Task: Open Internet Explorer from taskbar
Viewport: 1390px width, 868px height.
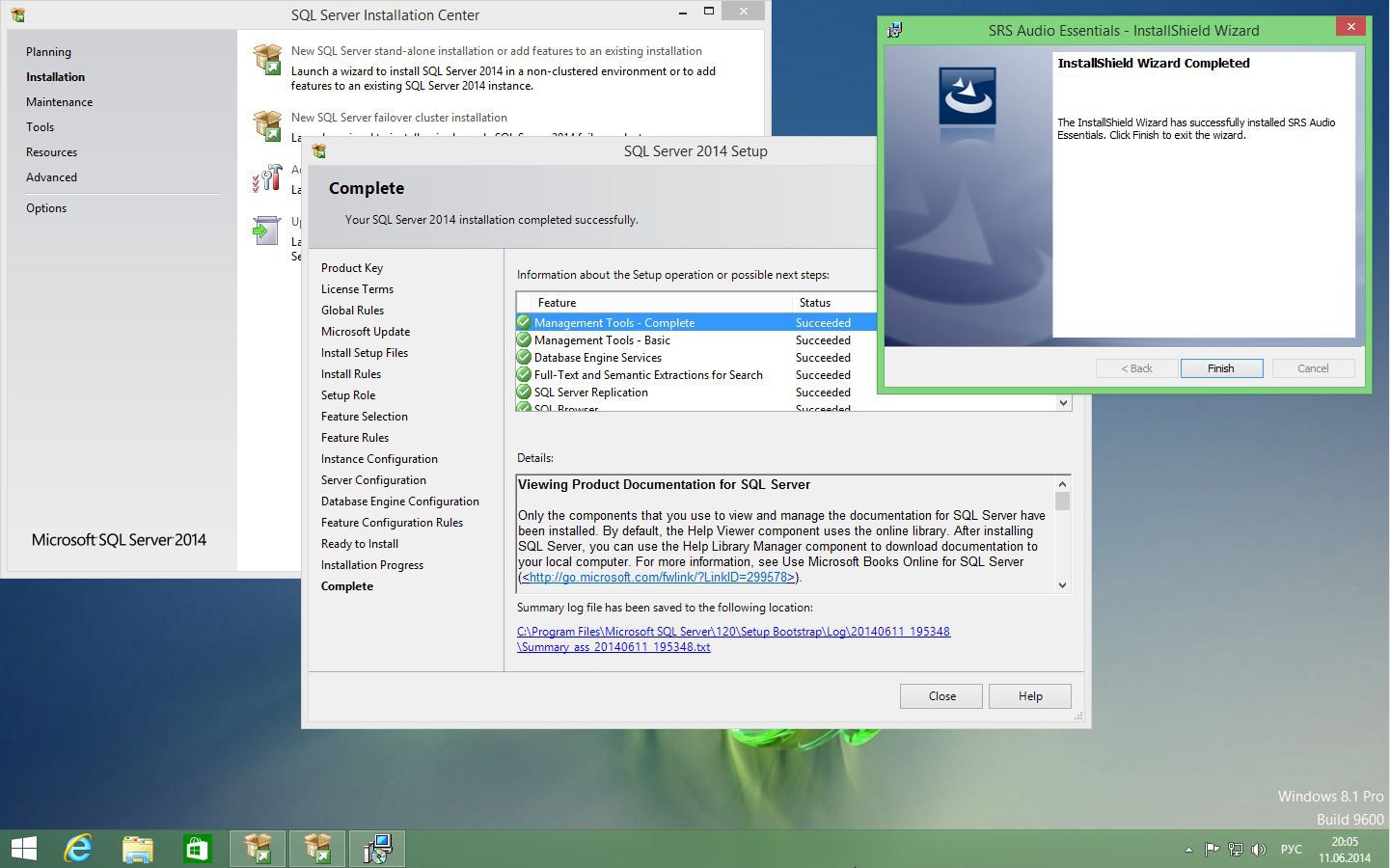Action: [78, 849]
